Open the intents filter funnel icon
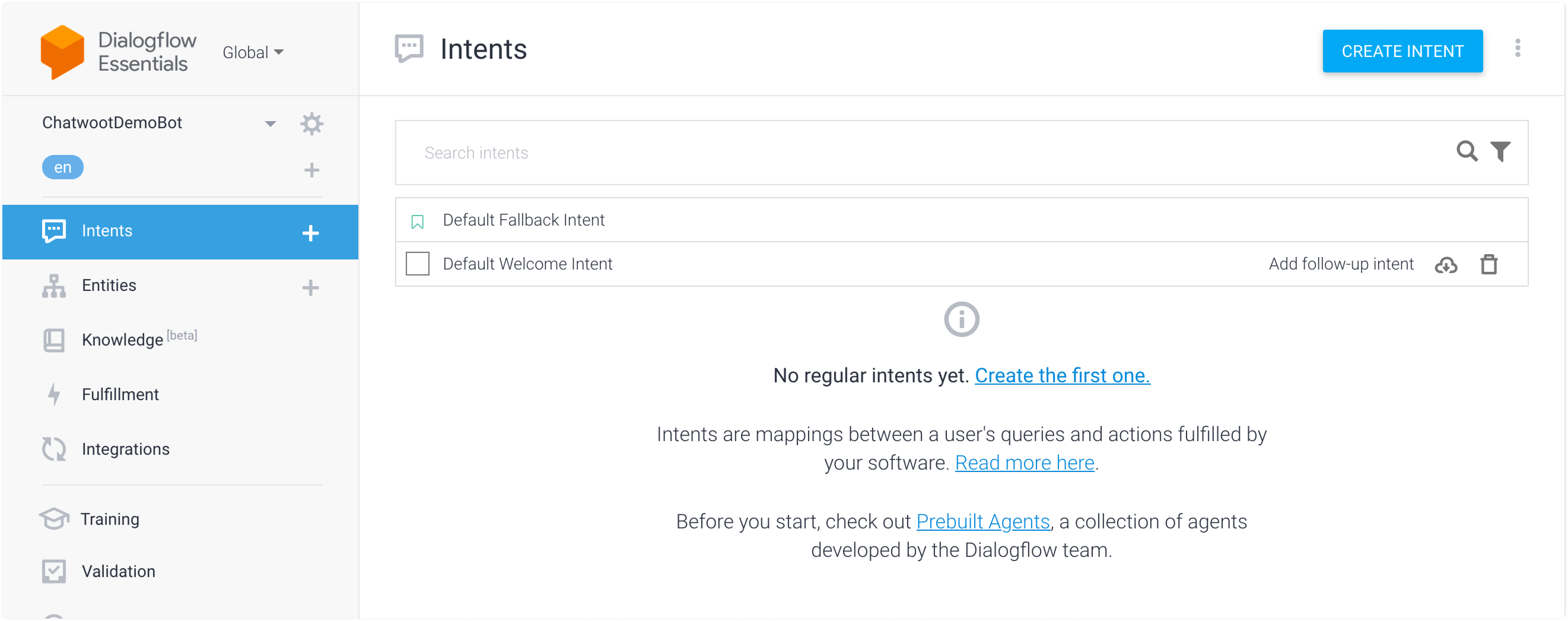Image resolution: width=1568 pixels, height=621 pixels. tap(1500, 151)
